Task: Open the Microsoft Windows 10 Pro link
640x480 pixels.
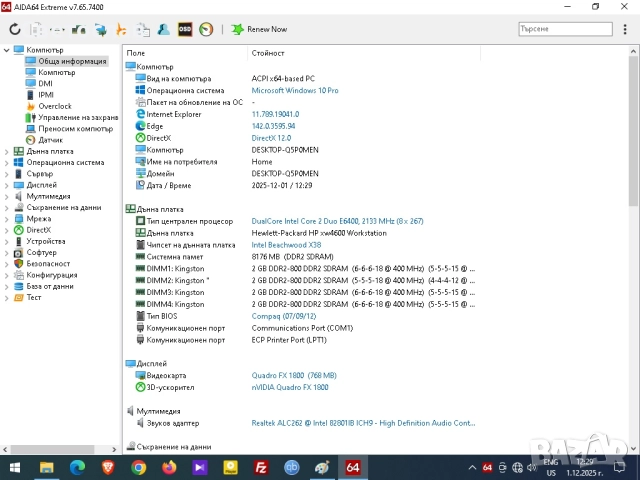Action: coord(295,91)
